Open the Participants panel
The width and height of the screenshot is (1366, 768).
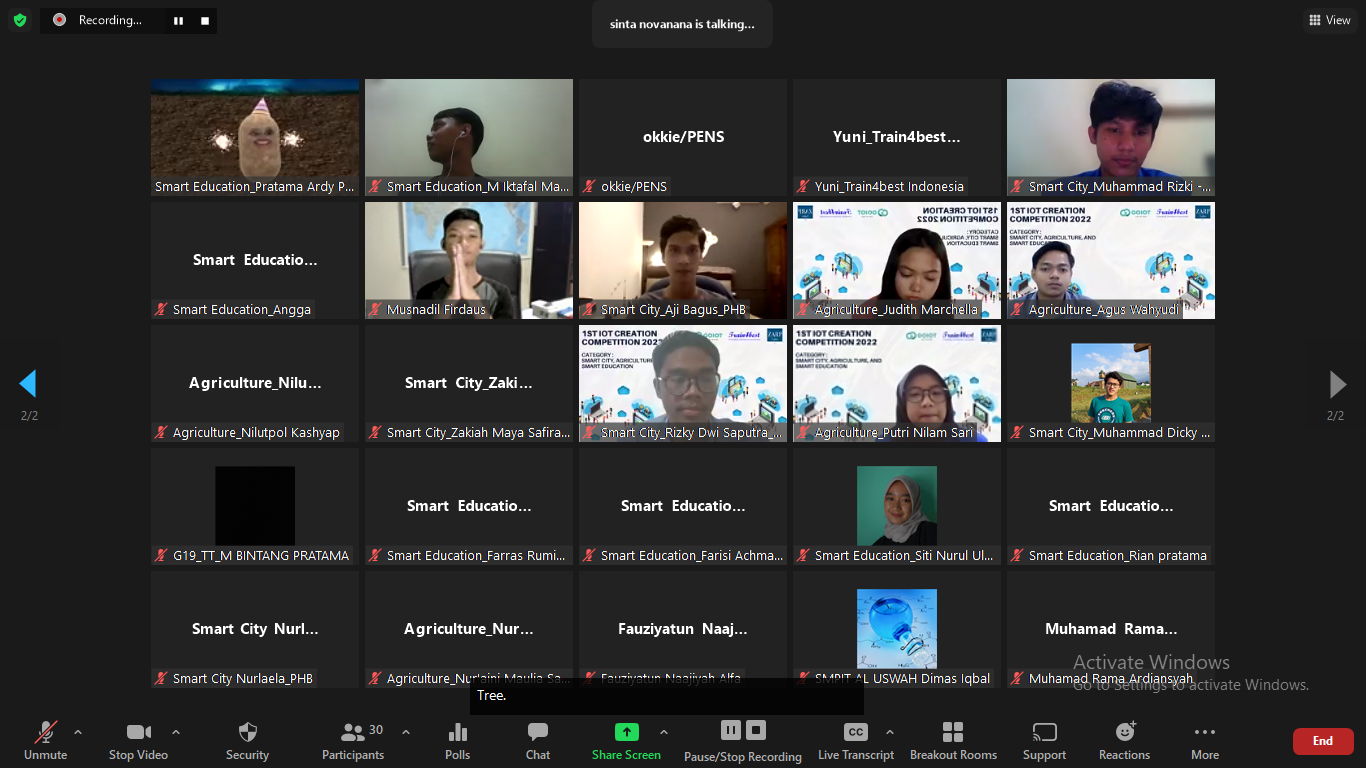353,740
